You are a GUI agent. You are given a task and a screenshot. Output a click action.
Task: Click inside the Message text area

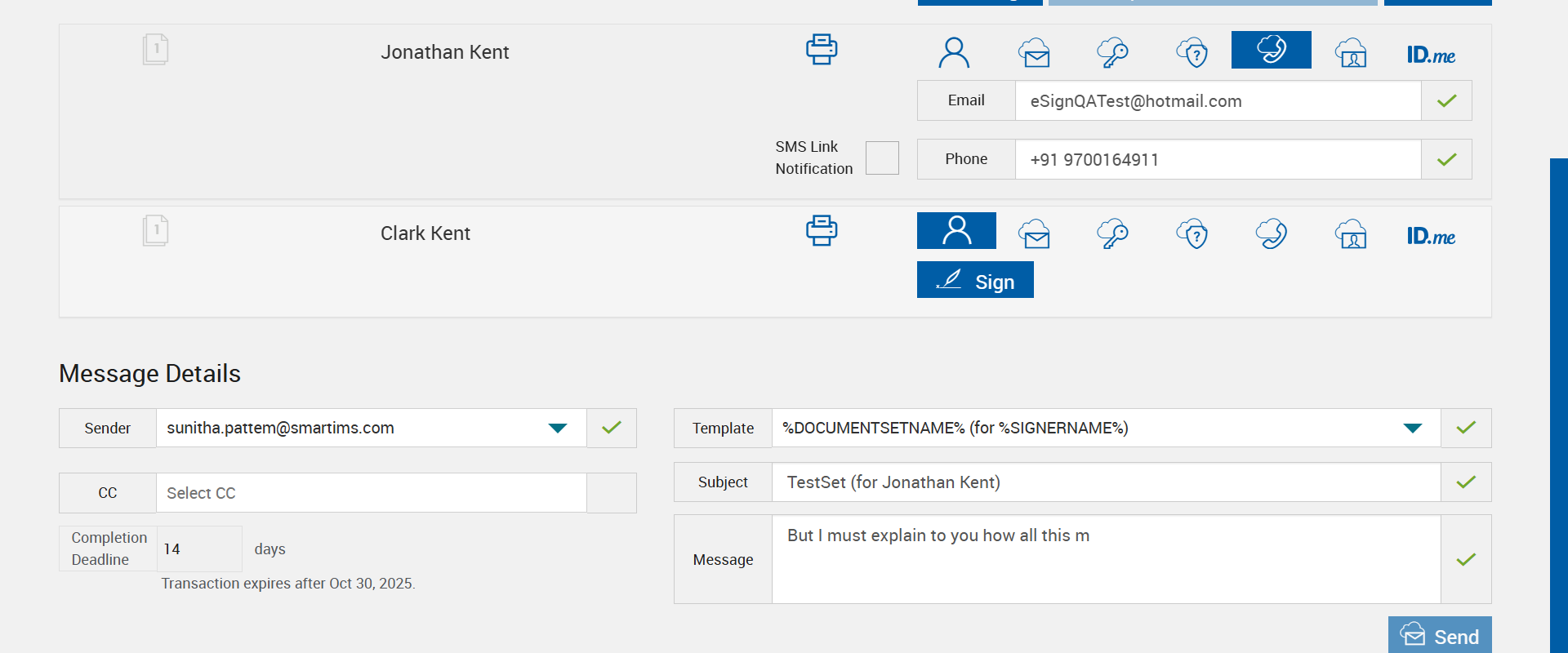(1106, 560)
